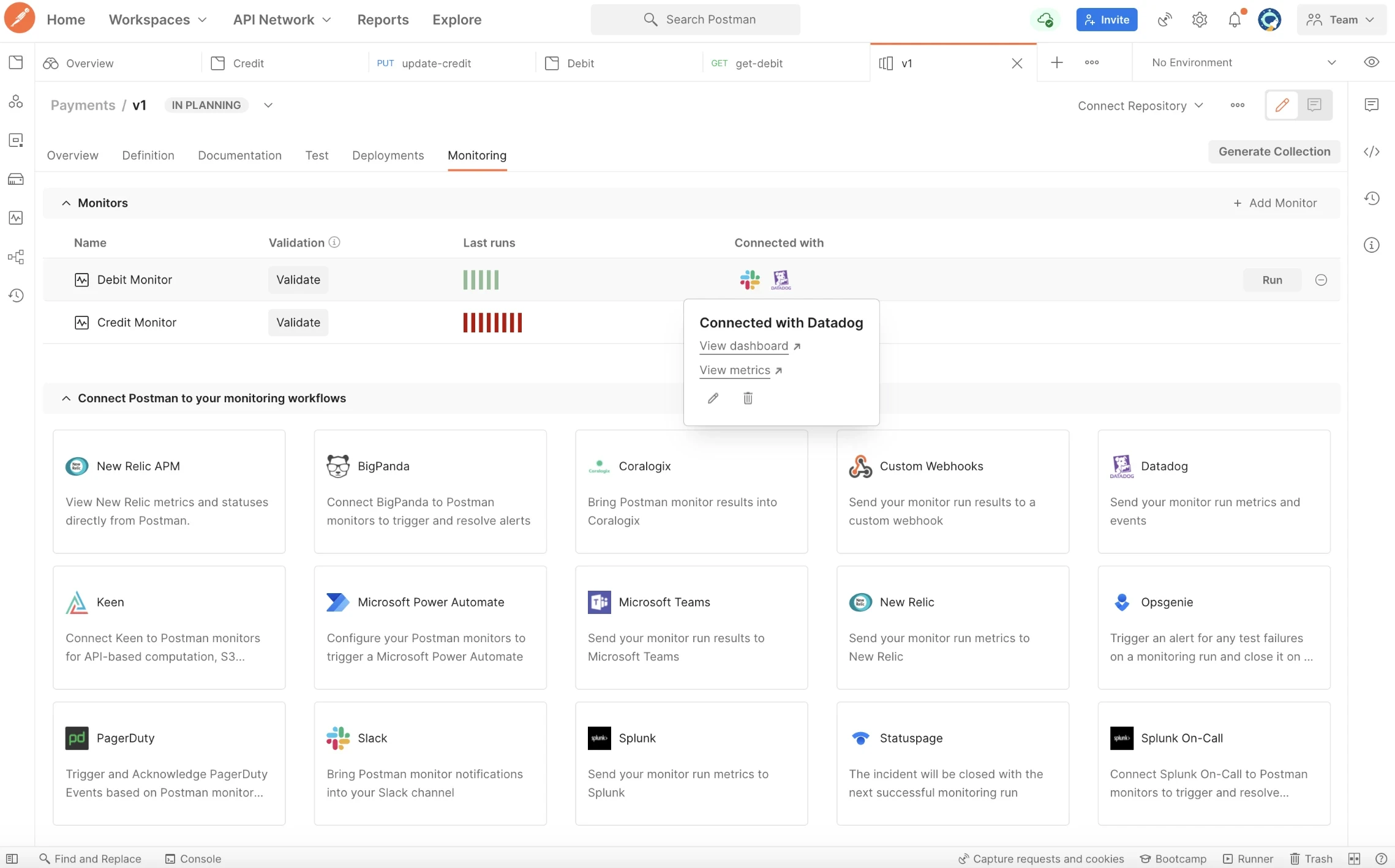Switch to the Deployments tab
The width and height of the screenshot is (1395, 868).
388,155
